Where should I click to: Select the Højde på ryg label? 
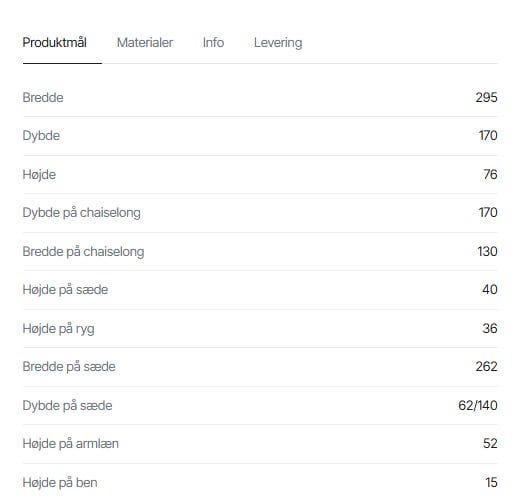point(58,329)
